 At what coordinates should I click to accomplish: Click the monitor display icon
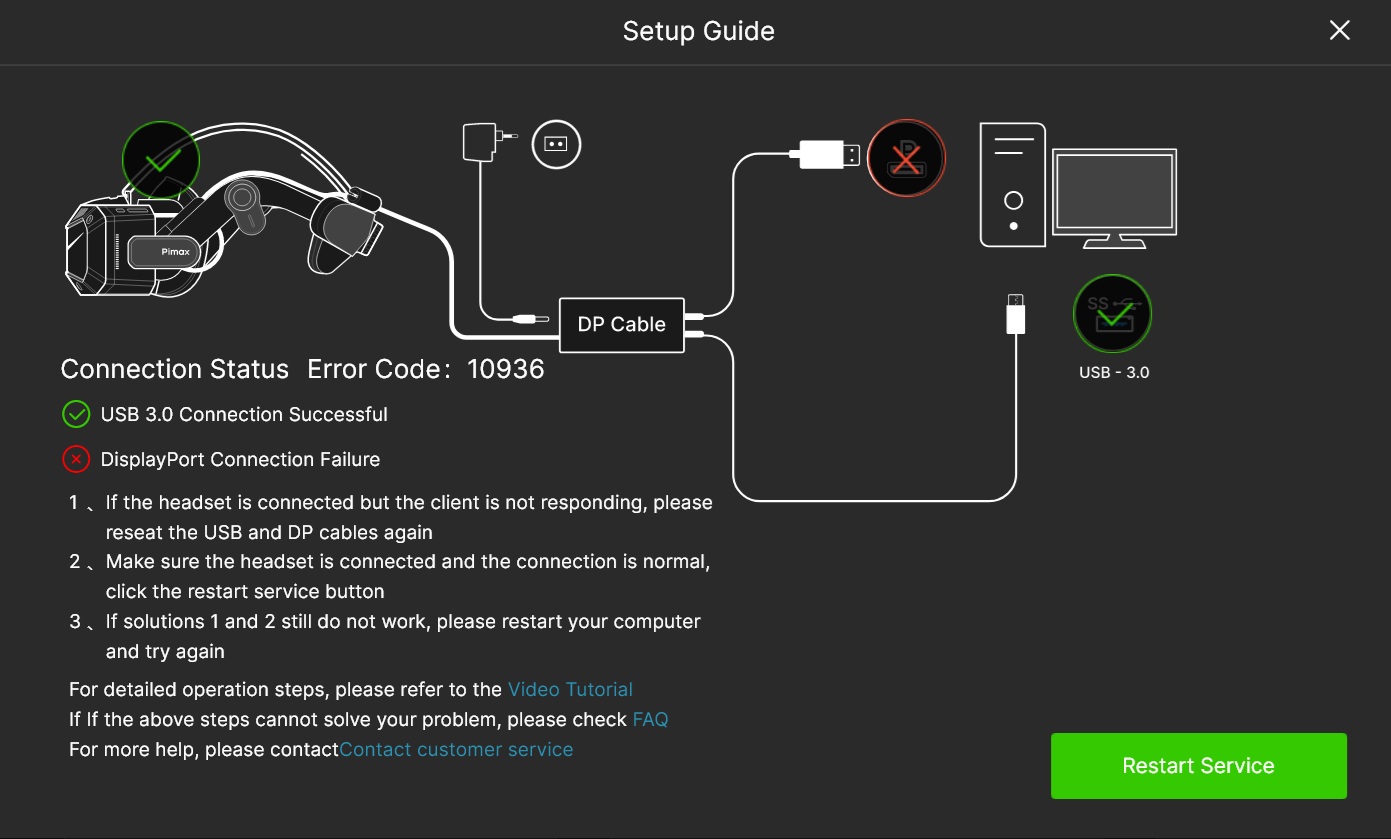coord(1115,197)
